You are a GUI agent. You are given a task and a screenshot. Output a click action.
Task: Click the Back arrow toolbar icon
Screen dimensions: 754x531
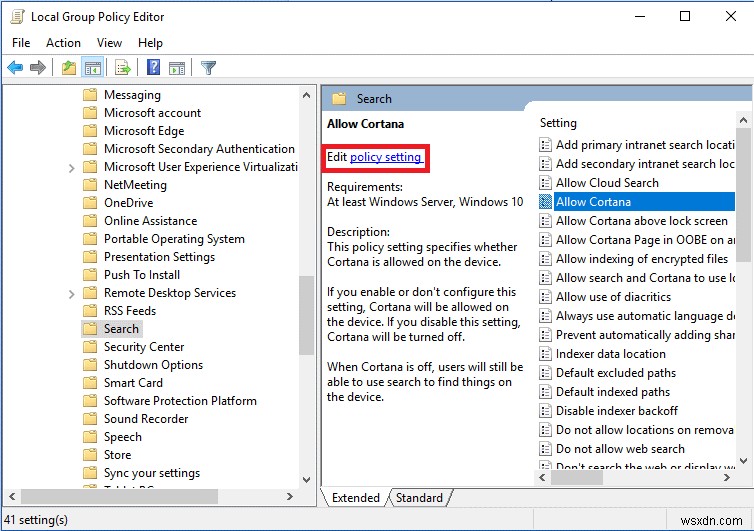15,68
